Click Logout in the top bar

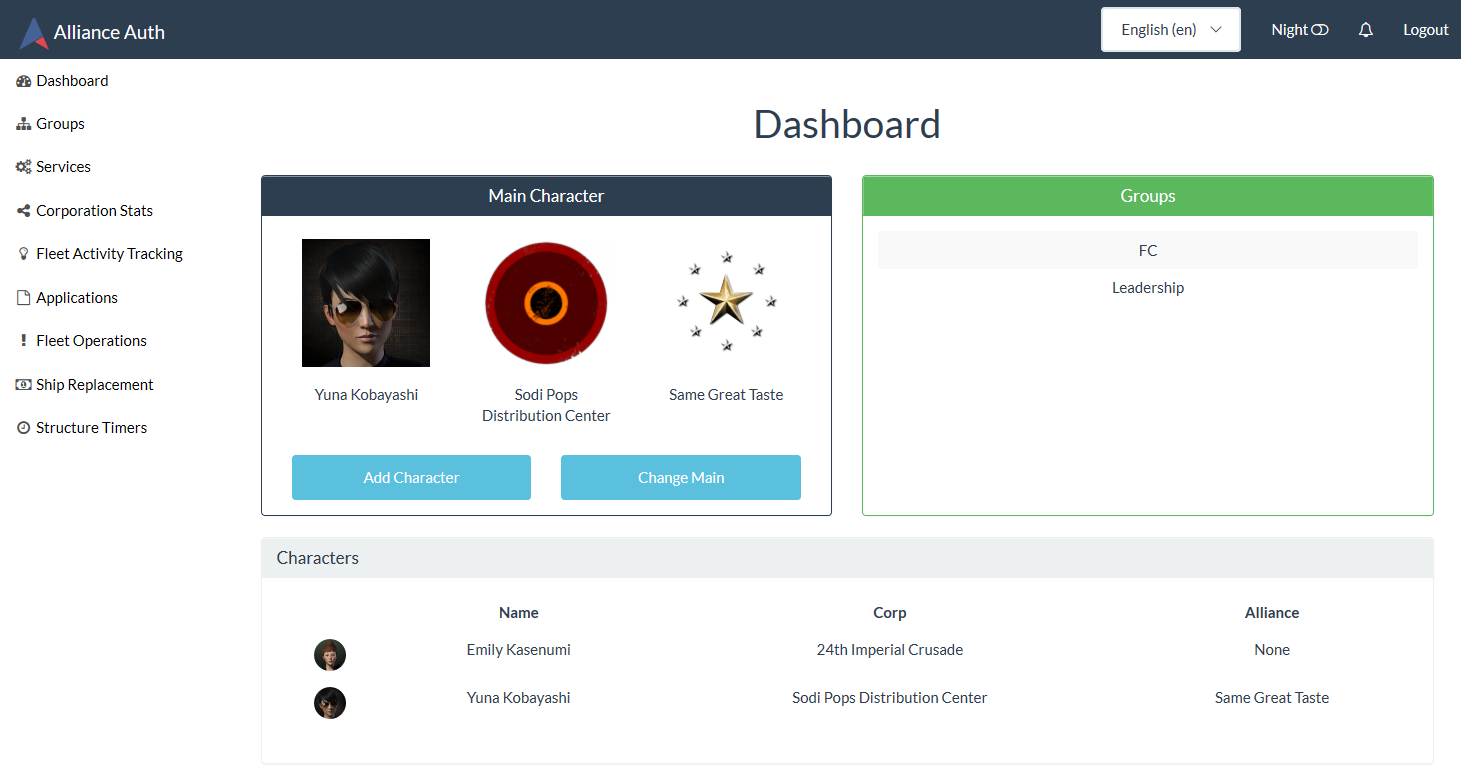pyautogui.click(x=1425, y=29)
